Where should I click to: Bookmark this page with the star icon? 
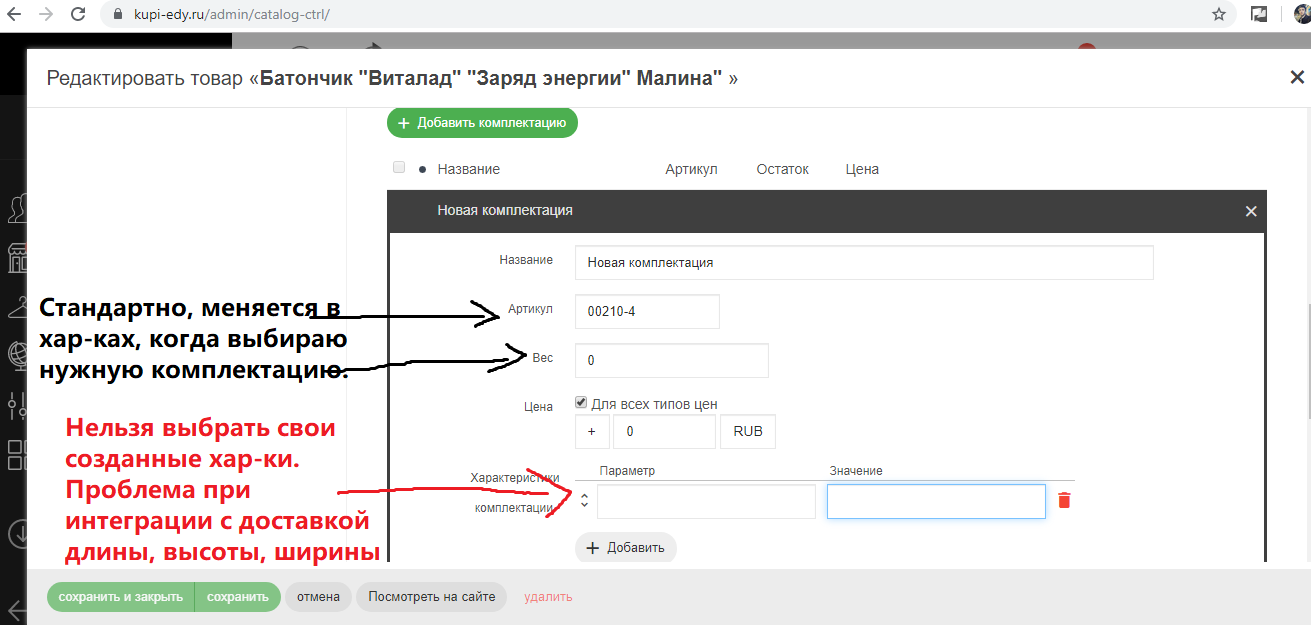(1219, 14)
